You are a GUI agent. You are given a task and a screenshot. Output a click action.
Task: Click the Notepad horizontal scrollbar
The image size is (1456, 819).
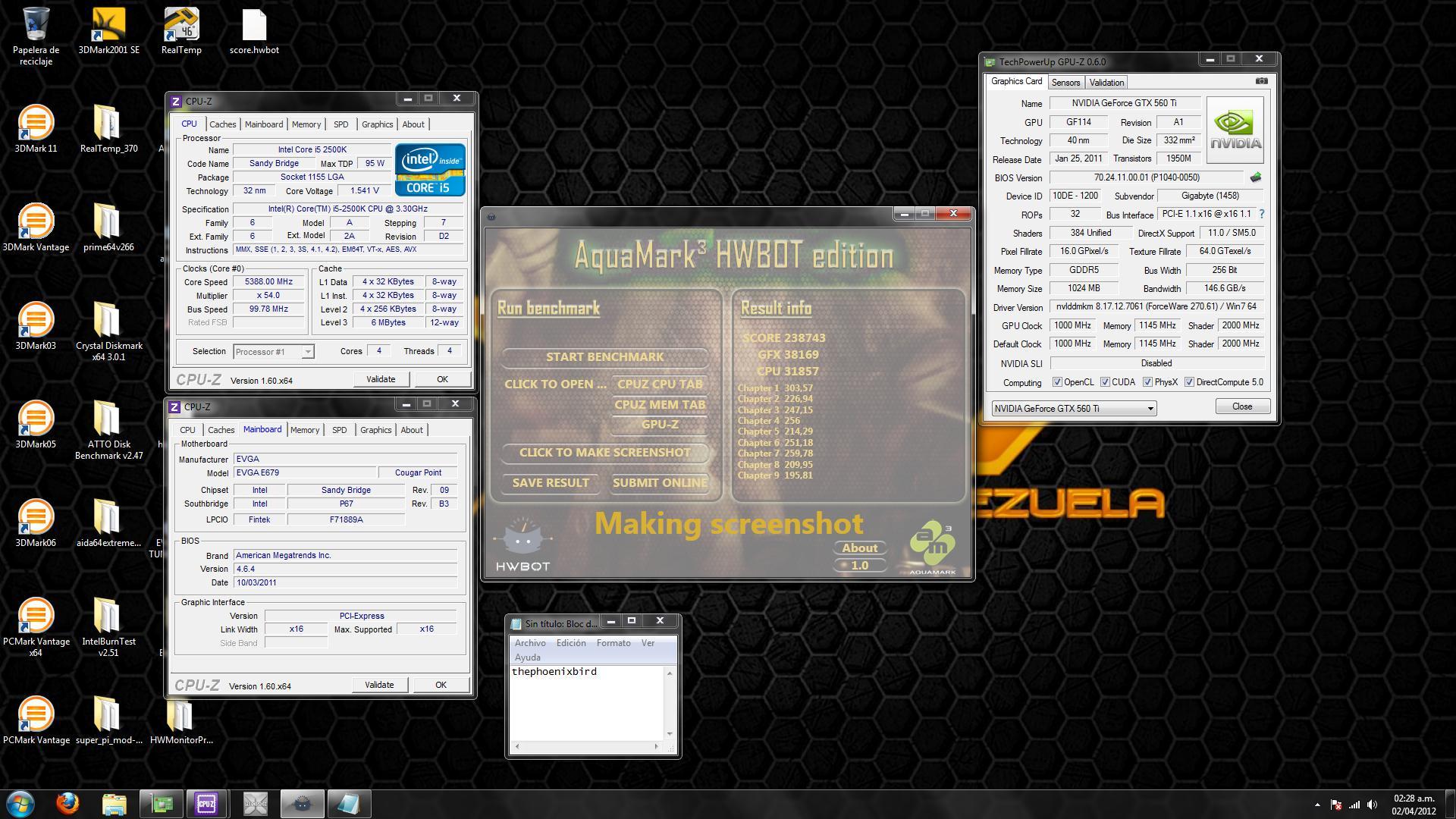[586, 746]
